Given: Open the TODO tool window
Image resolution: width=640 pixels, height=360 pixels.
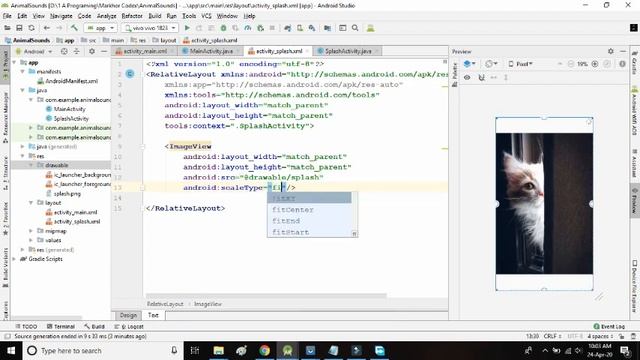Looking at the screenshot, I should click(26, 327).
